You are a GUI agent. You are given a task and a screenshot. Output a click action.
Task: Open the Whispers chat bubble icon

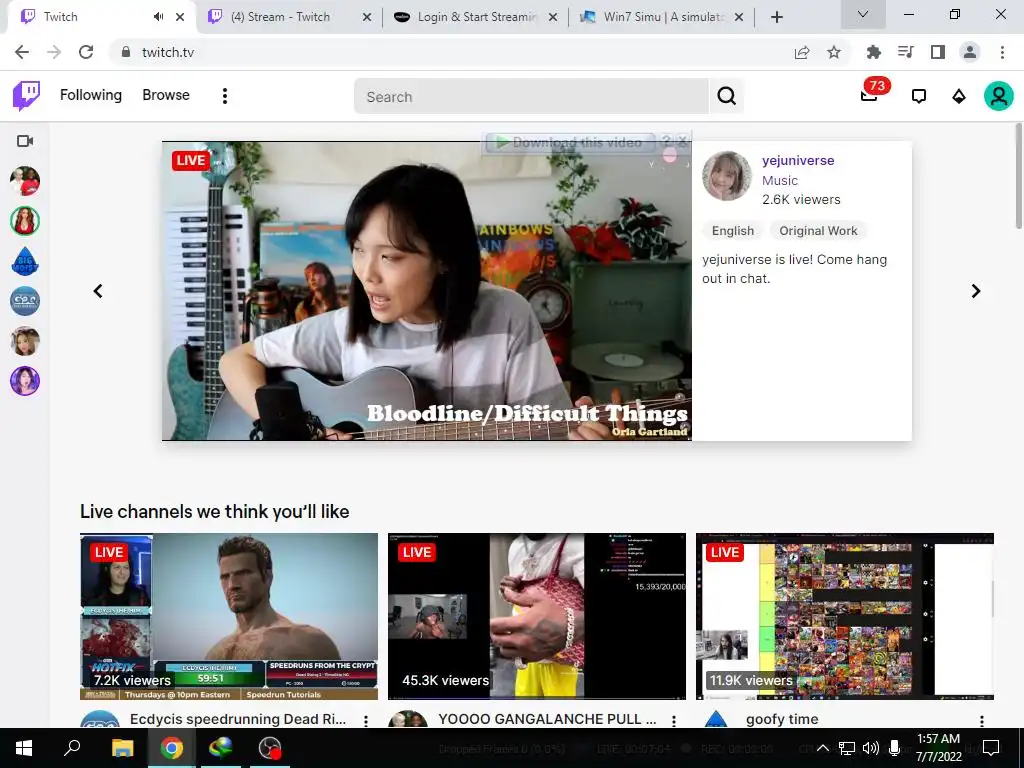click(x=919, y=97)
